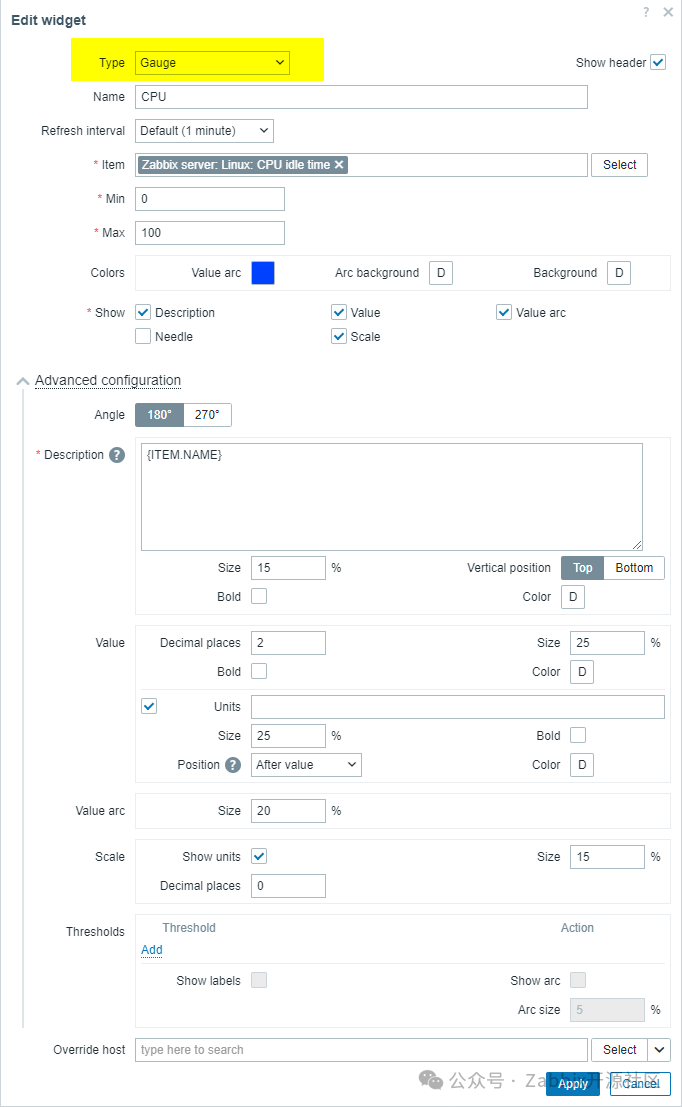Image resolution: width=682 pixels, height=1107 pixels.
Task: Enable Bold for Description
Action: [259, 596]
